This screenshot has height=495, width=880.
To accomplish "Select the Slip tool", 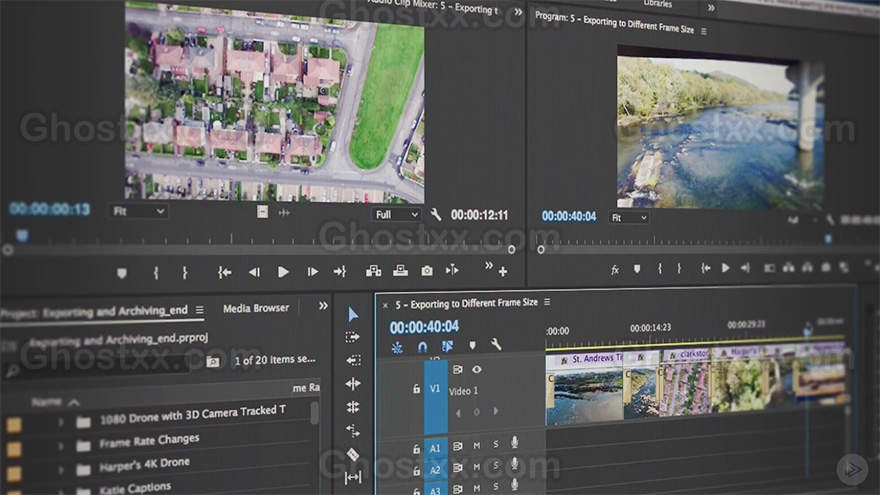I will (x=353, y=478).
